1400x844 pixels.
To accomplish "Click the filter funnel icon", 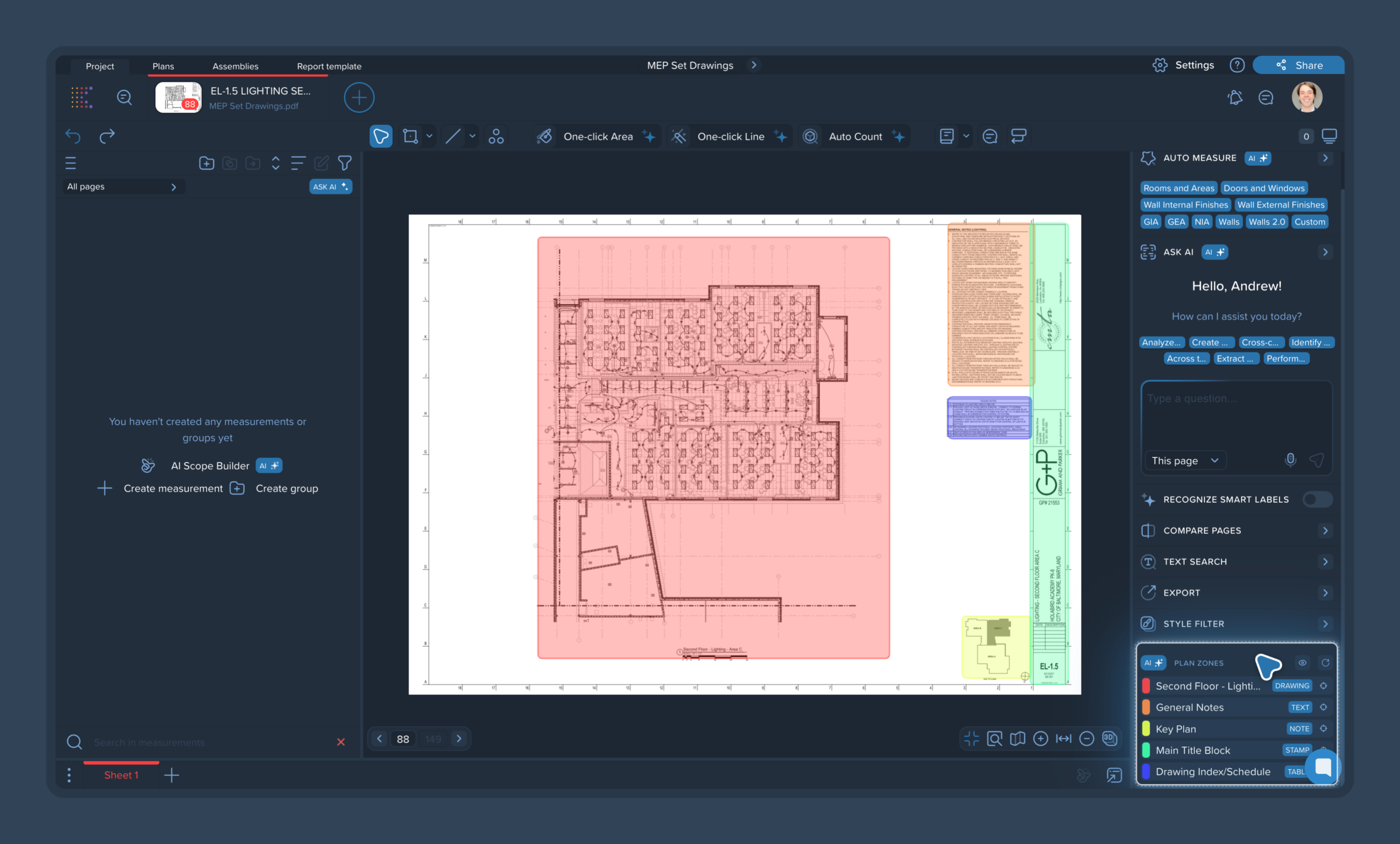I will coord(345,164).
